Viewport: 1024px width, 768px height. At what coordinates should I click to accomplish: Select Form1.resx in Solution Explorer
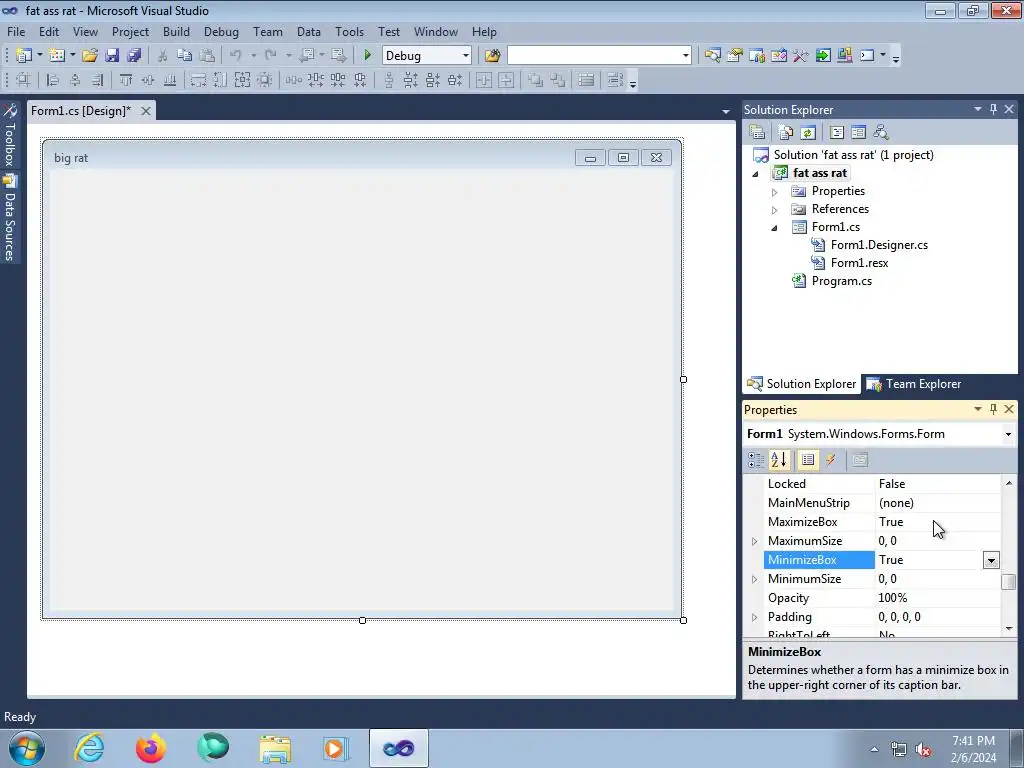pyautogui.click(x=859, y=263)
